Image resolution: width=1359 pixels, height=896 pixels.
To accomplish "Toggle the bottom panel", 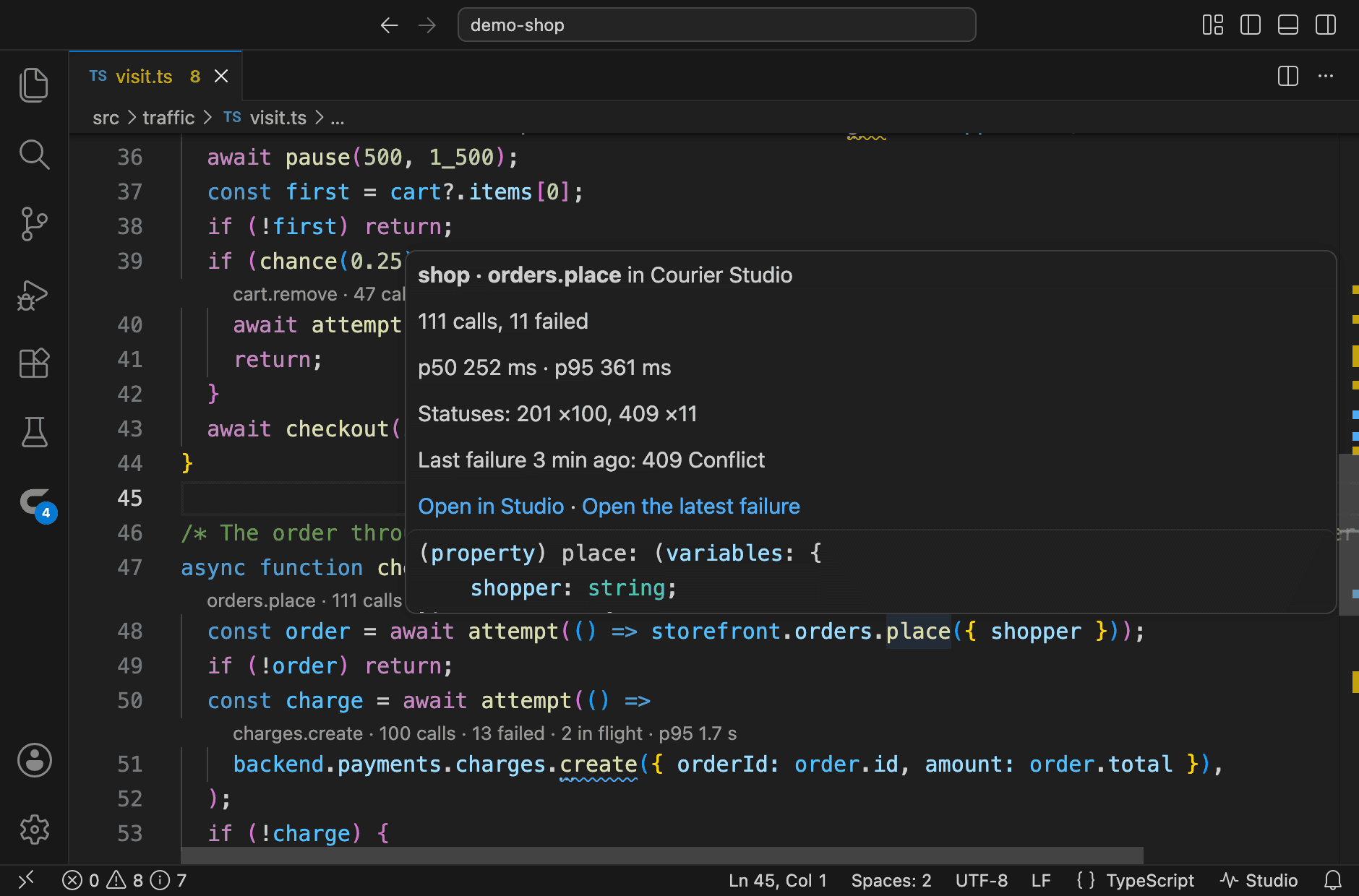I will tap(1288, 25).
